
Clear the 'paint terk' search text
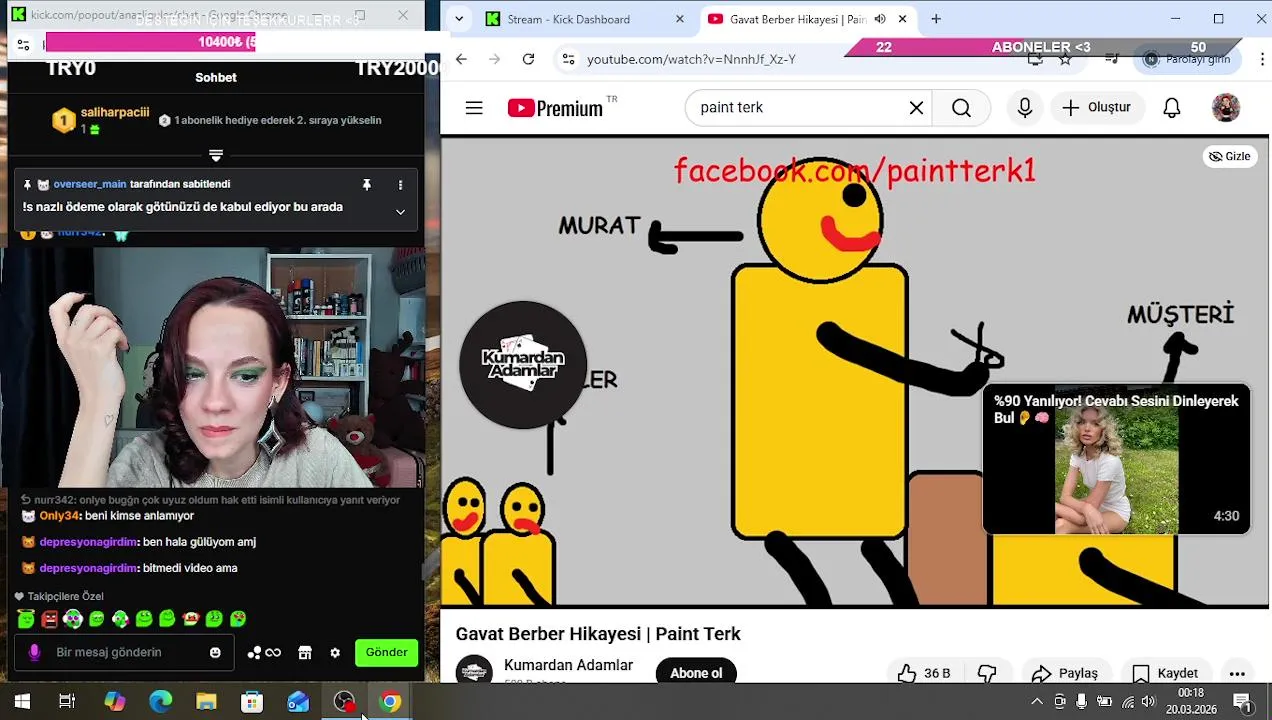coord(916,108)
